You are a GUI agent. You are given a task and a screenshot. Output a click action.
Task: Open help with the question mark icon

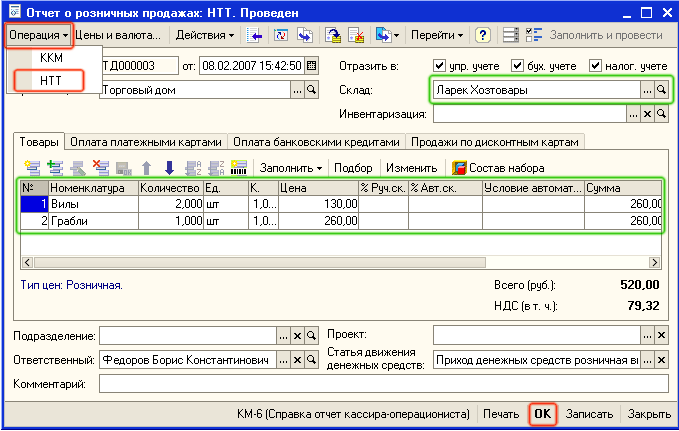482,35
